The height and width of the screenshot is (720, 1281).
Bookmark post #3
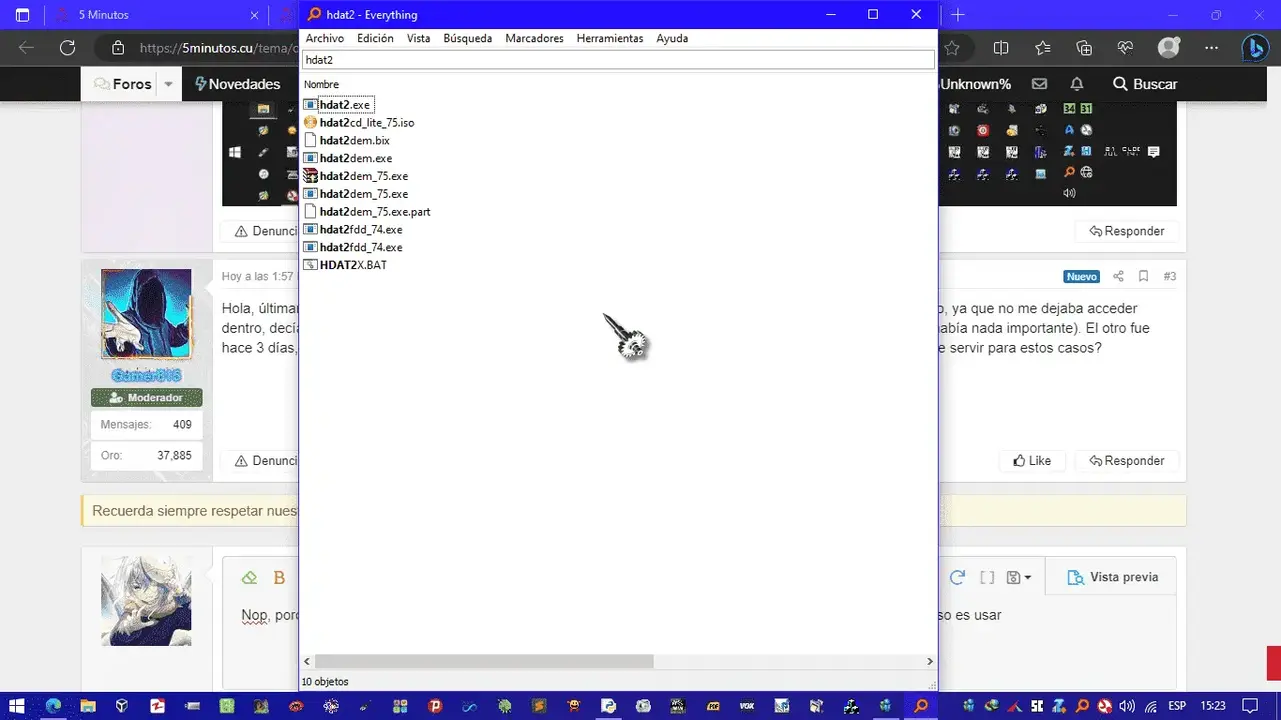pyautogui.click(x=1143, y=276)
